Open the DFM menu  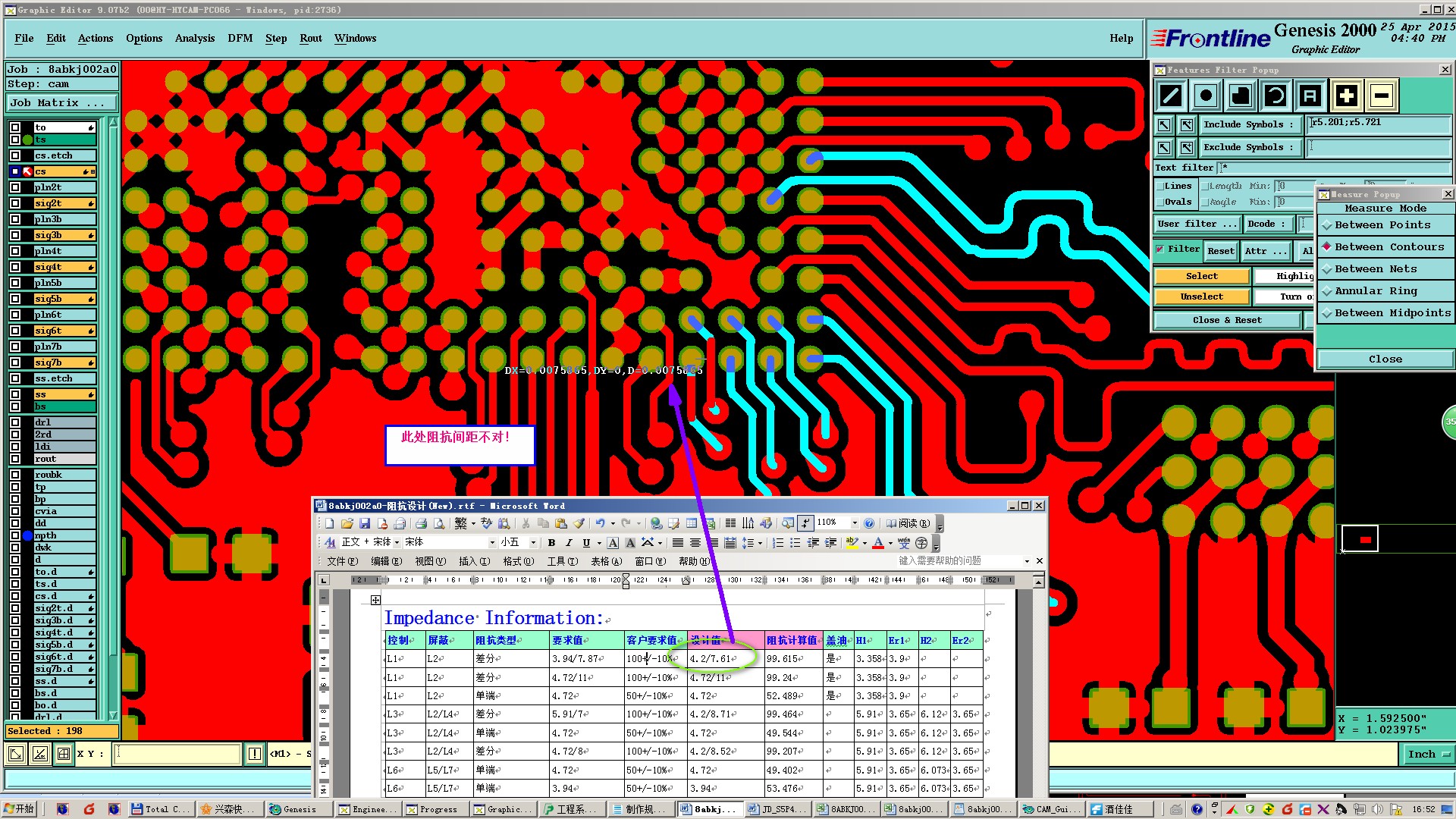(240, 39)
